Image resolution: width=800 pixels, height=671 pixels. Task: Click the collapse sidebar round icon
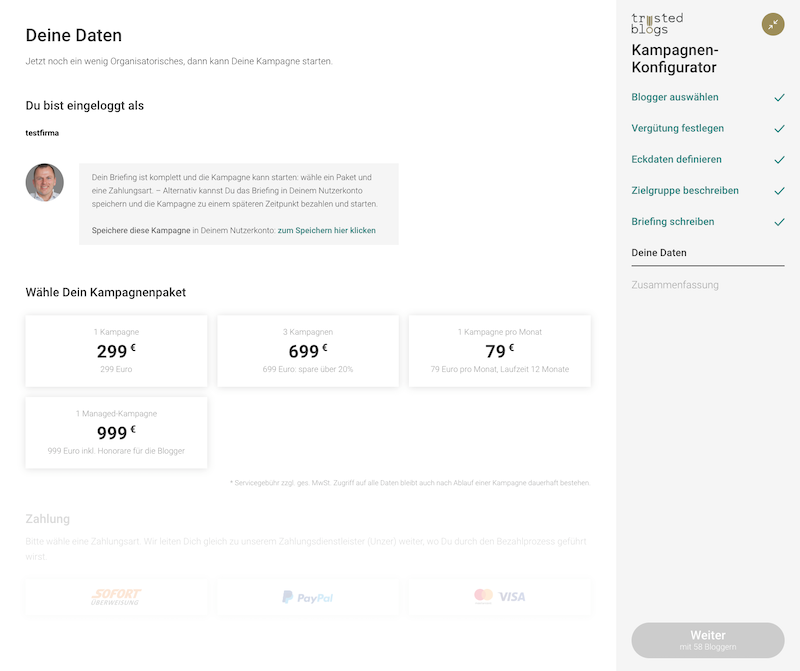773,24
